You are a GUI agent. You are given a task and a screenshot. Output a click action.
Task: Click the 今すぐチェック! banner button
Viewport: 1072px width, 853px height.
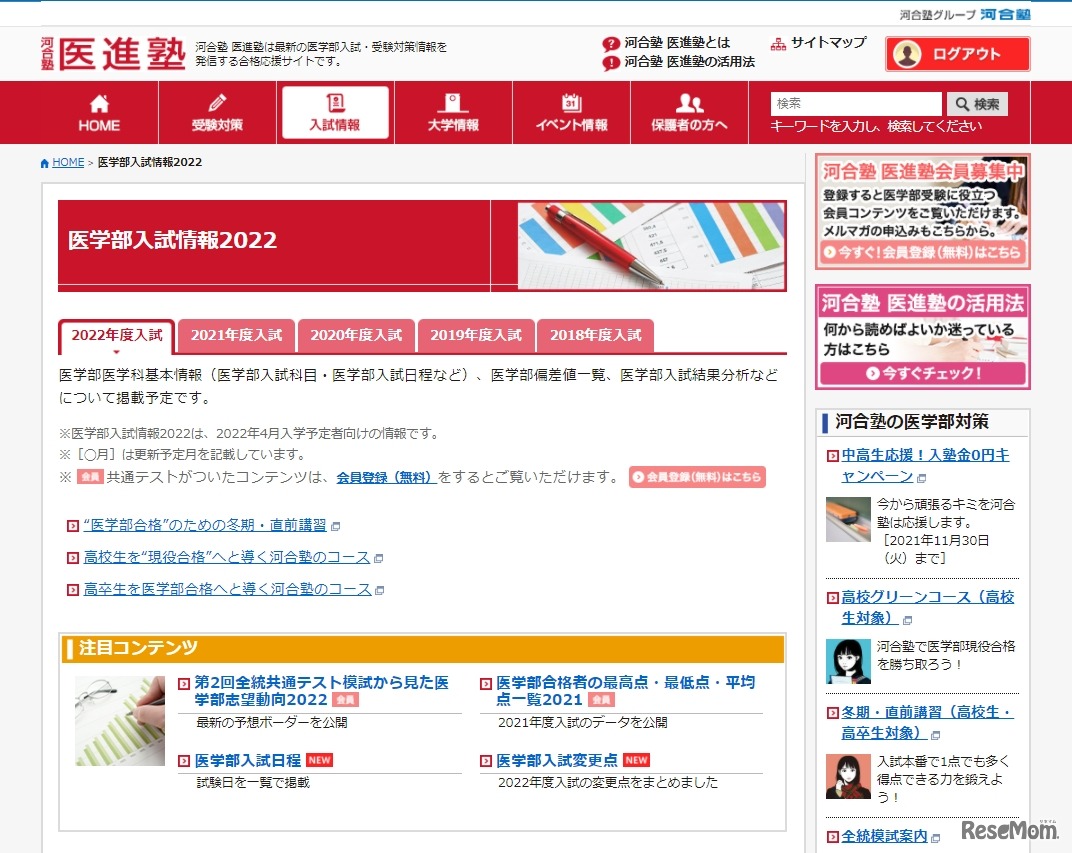click(922, 373)
